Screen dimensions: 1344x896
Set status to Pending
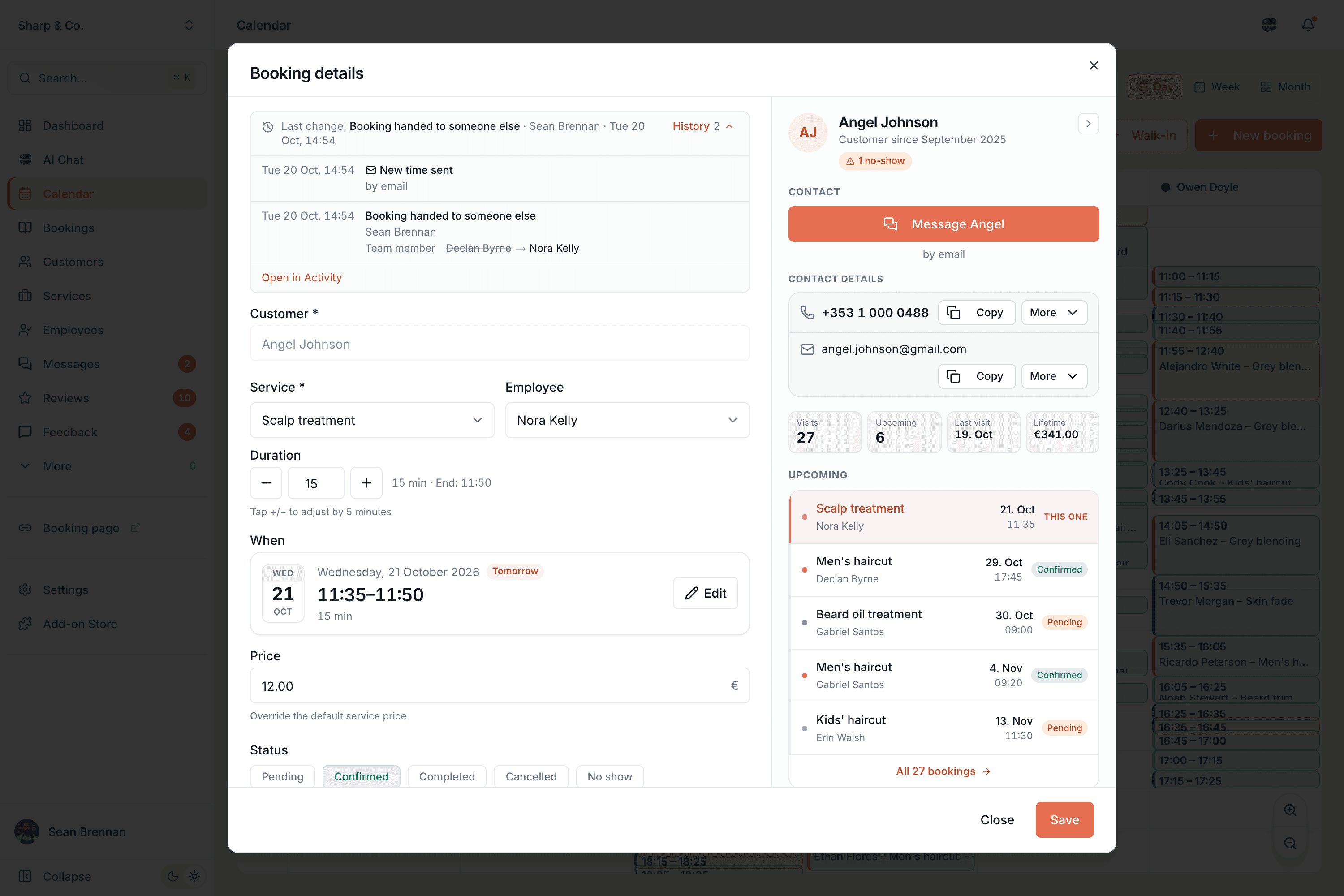point(282,776)
